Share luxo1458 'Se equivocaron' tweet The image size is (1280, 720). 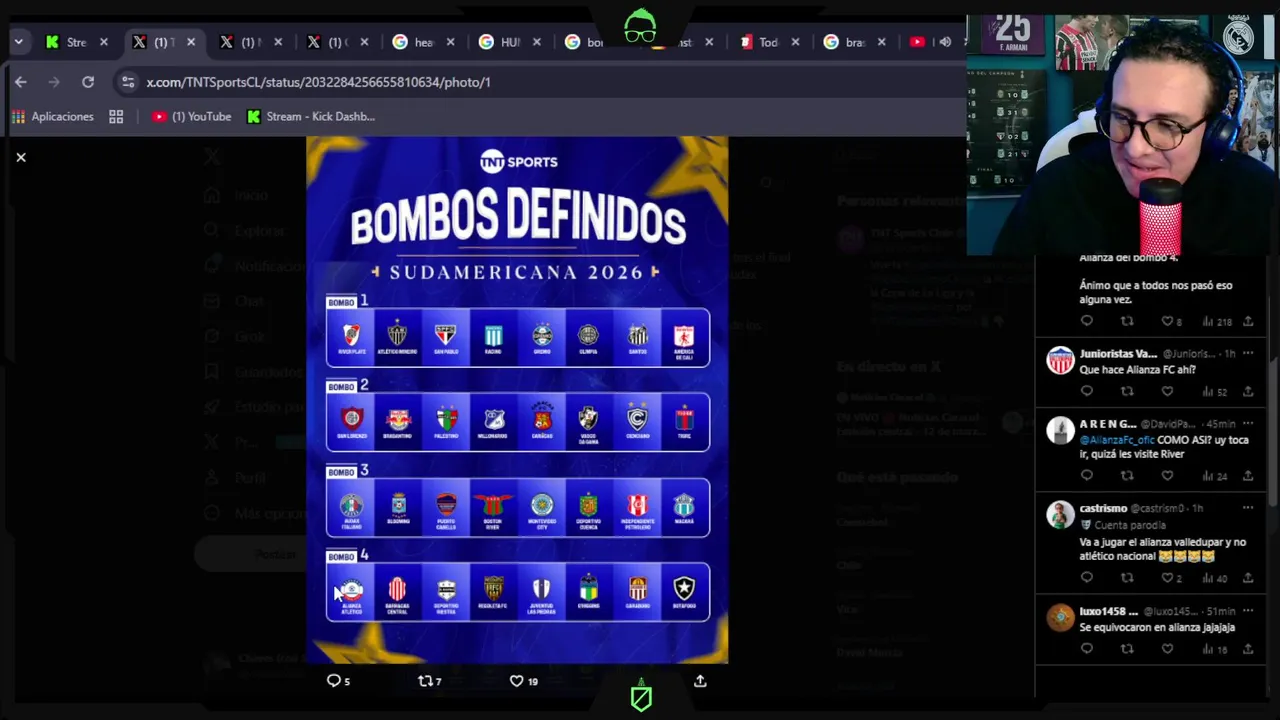pyautogui.click(x=1248, y=649)
